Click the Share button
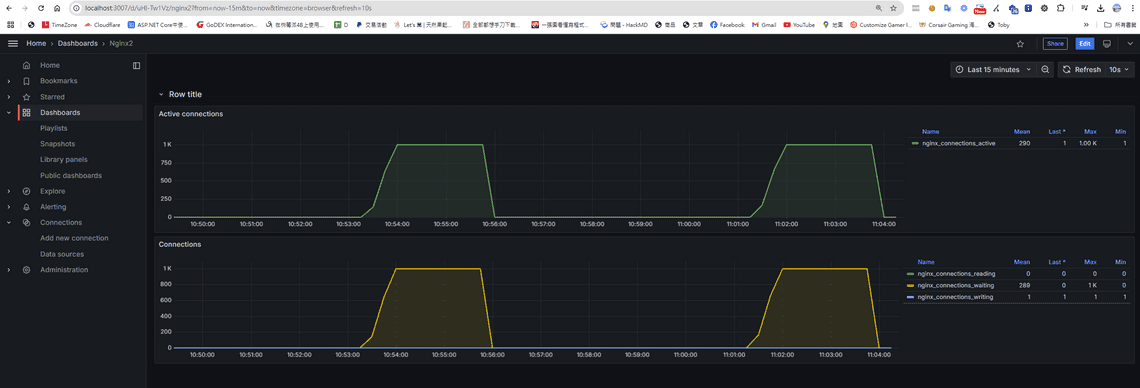 click(x=1055, y=44)
